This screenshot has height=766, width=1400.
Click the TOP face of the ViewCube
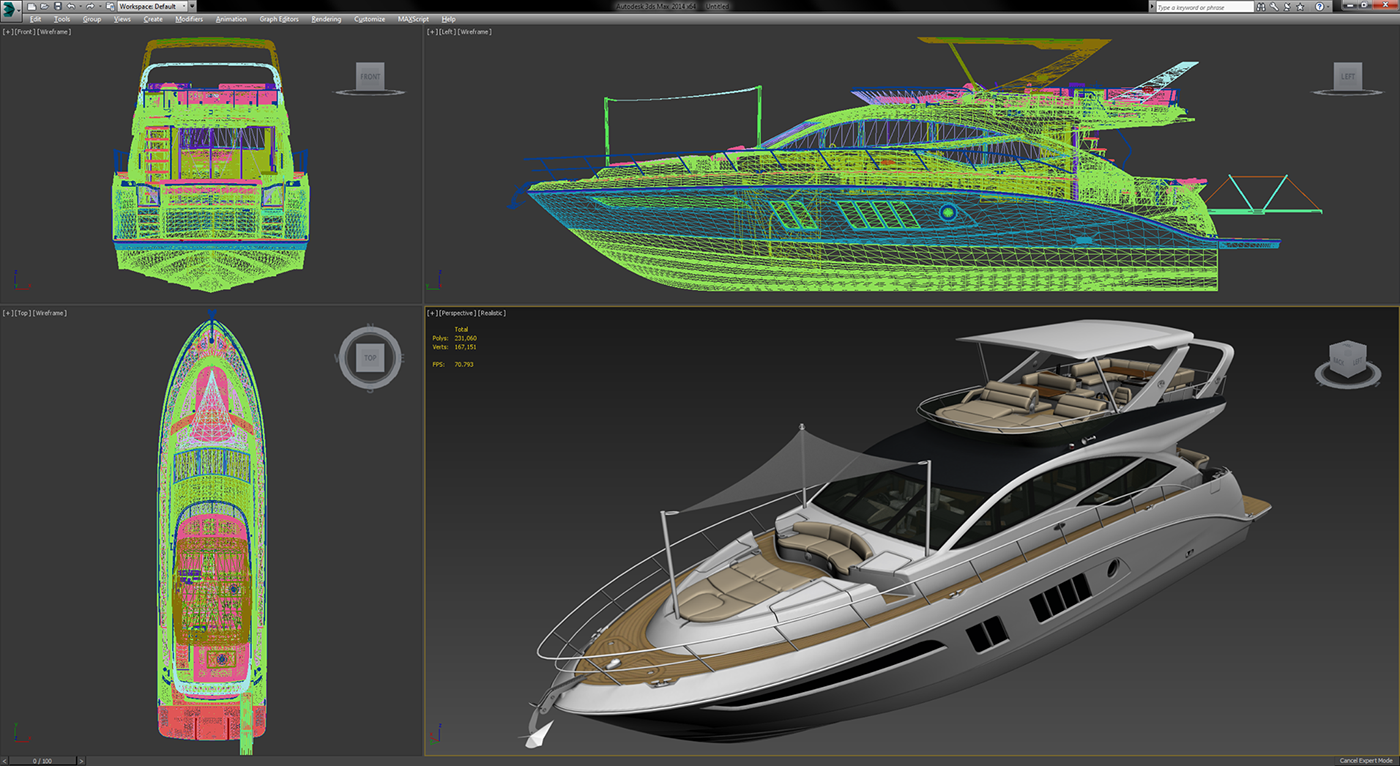coord(370,356)
